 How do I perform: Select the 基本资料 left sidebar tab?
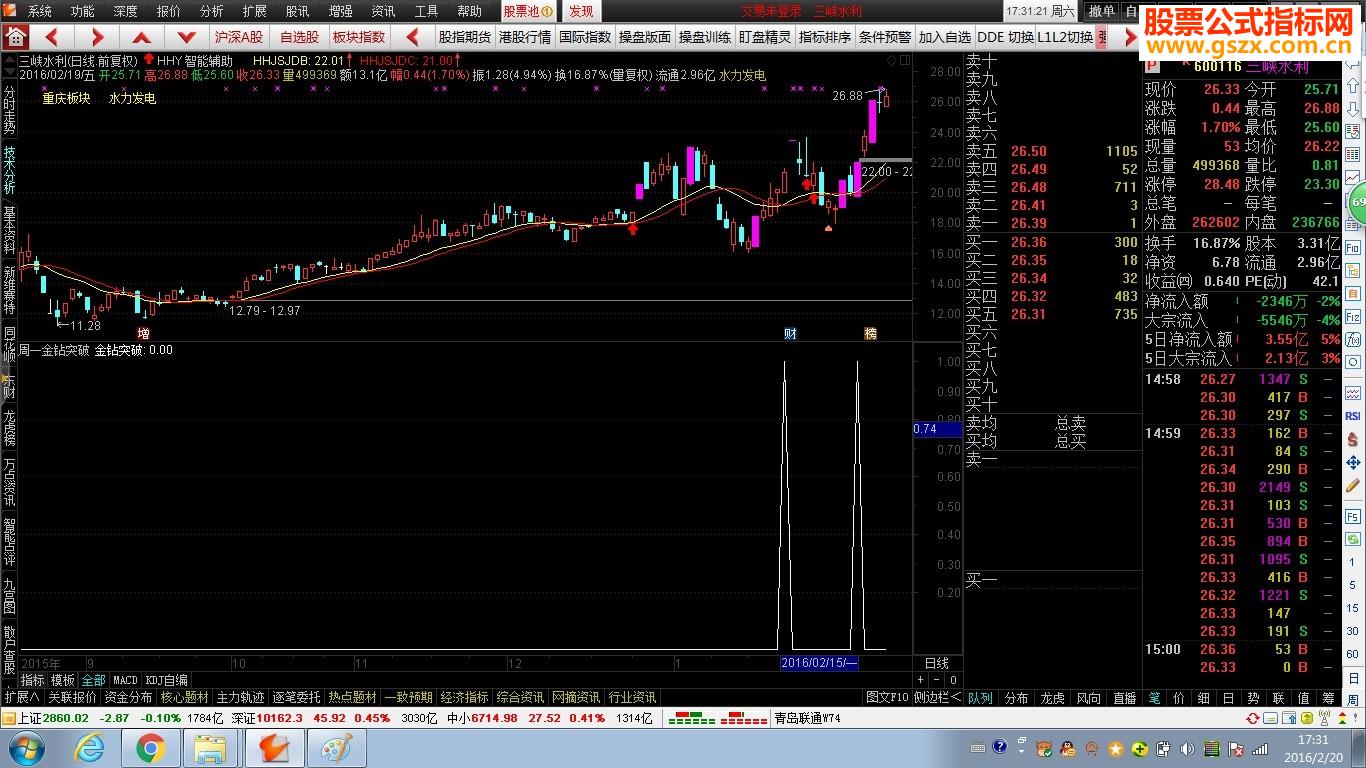point(9,229)
